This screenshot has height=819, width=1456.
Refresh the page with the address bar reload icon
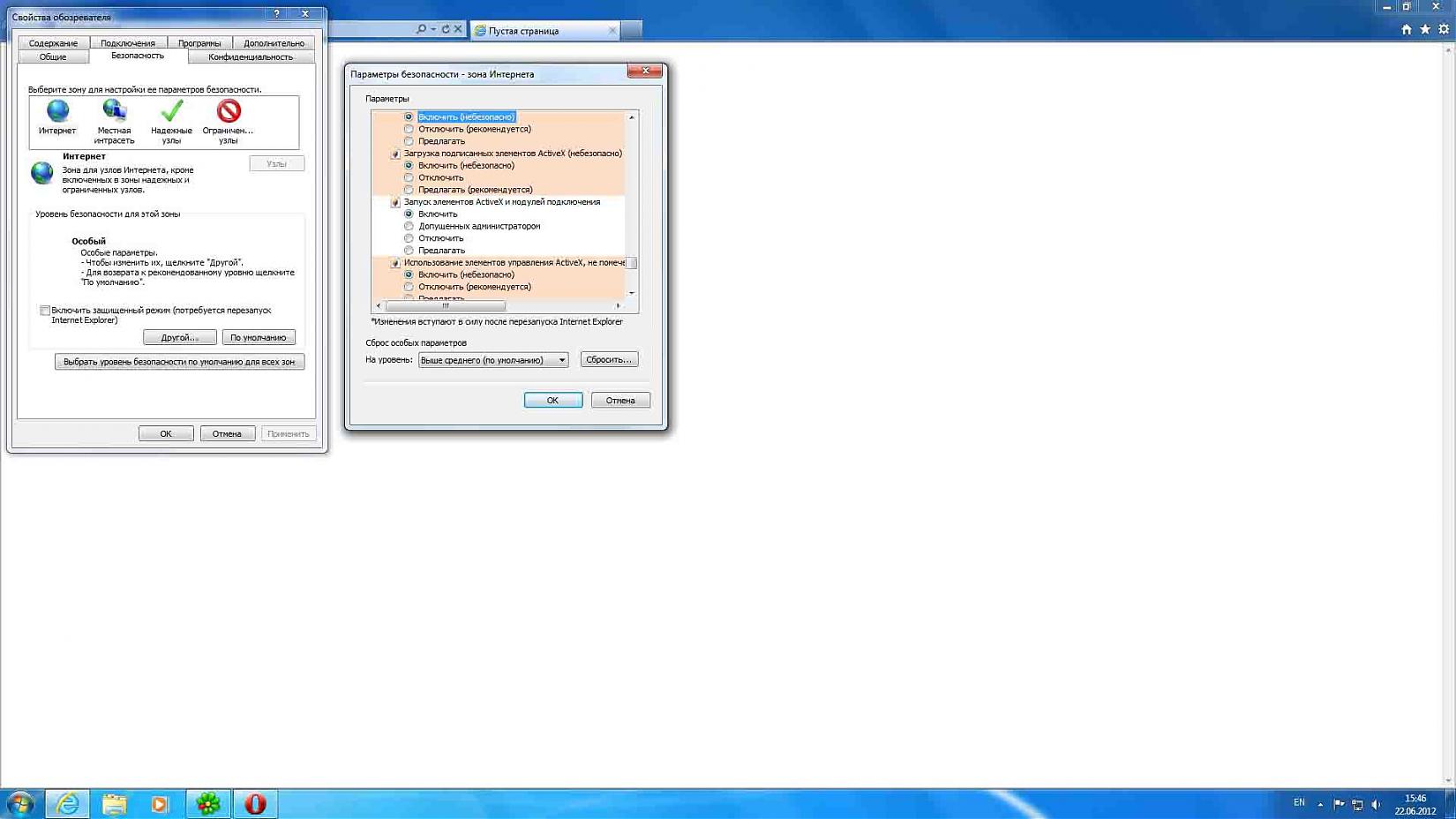(x=446, y=29)
